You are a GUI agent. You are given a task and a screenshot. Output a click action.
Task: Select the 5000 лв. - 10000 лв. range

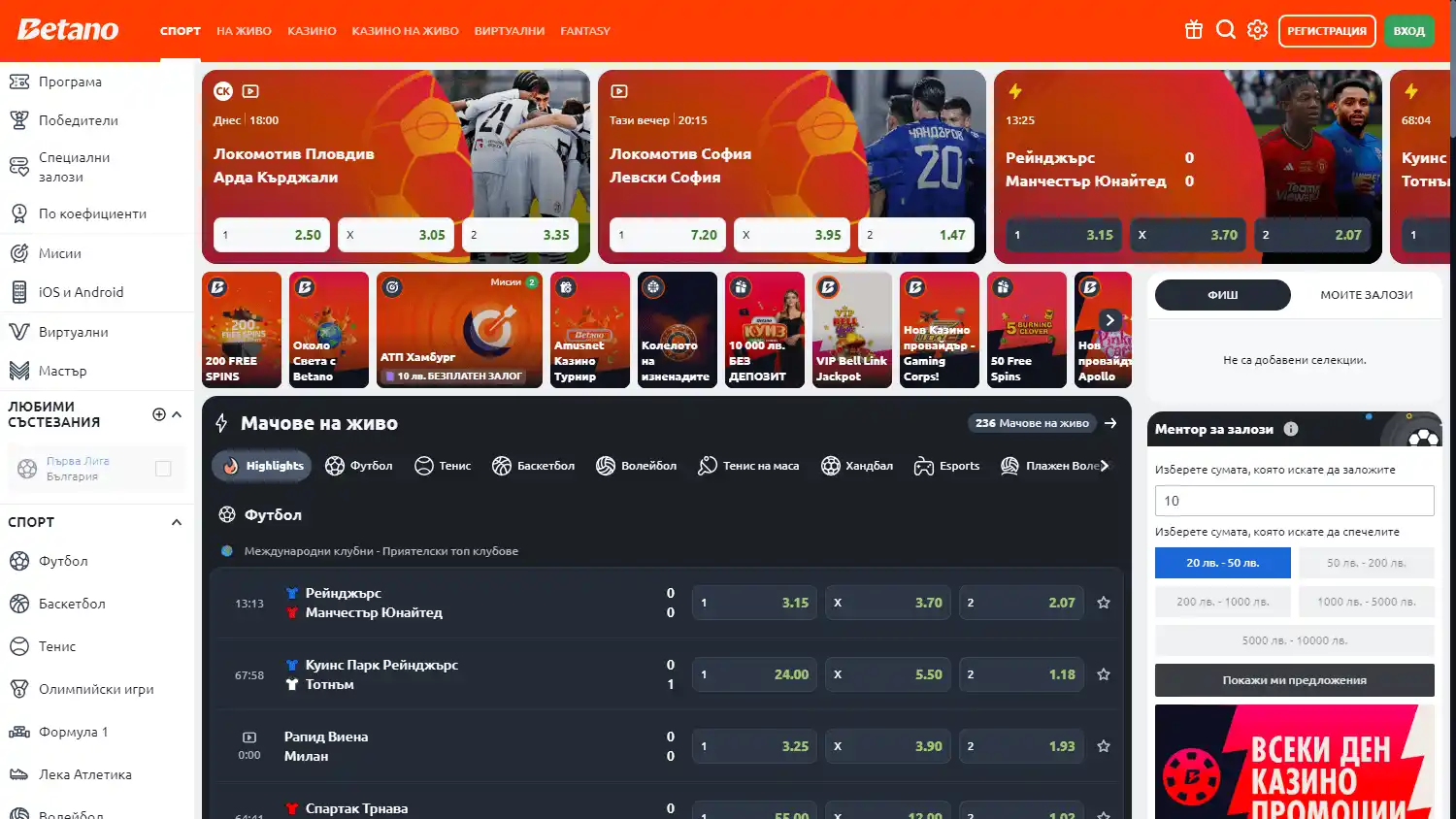[x=1295, y=640]
